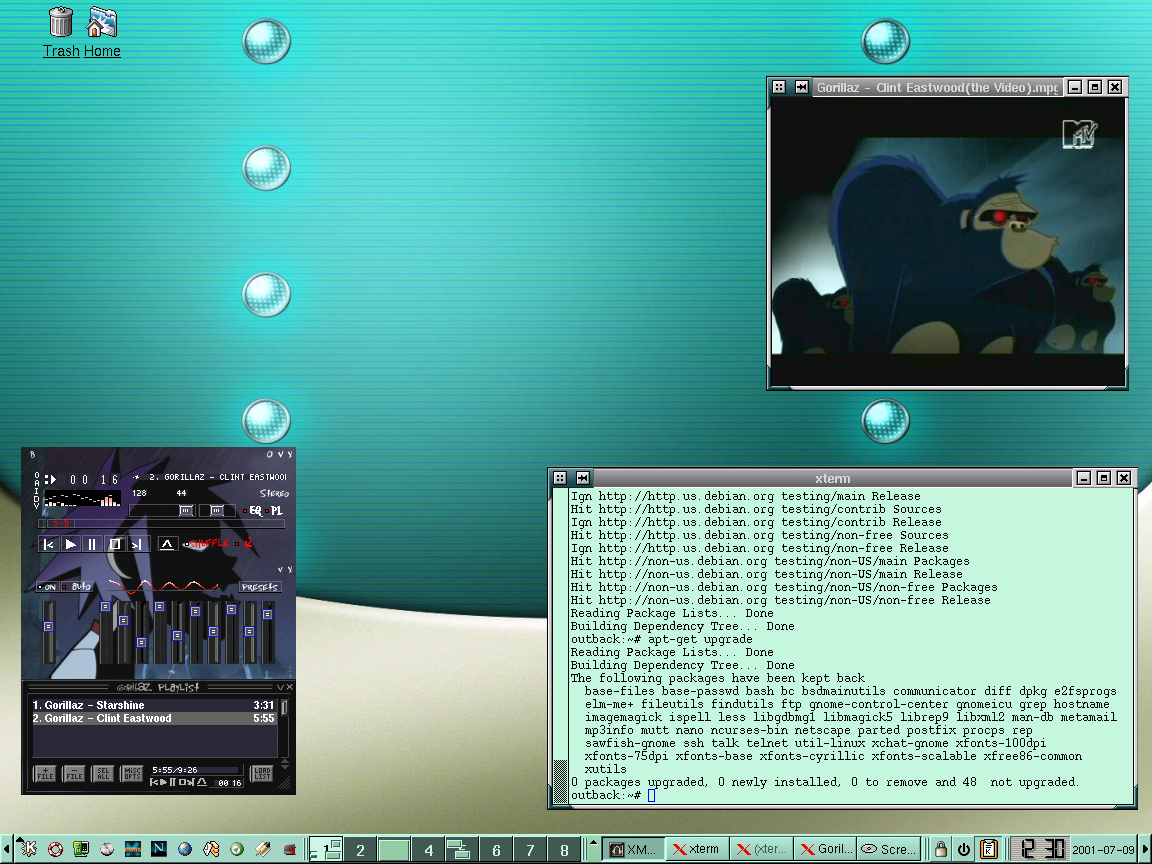Activate the XMMS taskbar button

tap(633, 849)
